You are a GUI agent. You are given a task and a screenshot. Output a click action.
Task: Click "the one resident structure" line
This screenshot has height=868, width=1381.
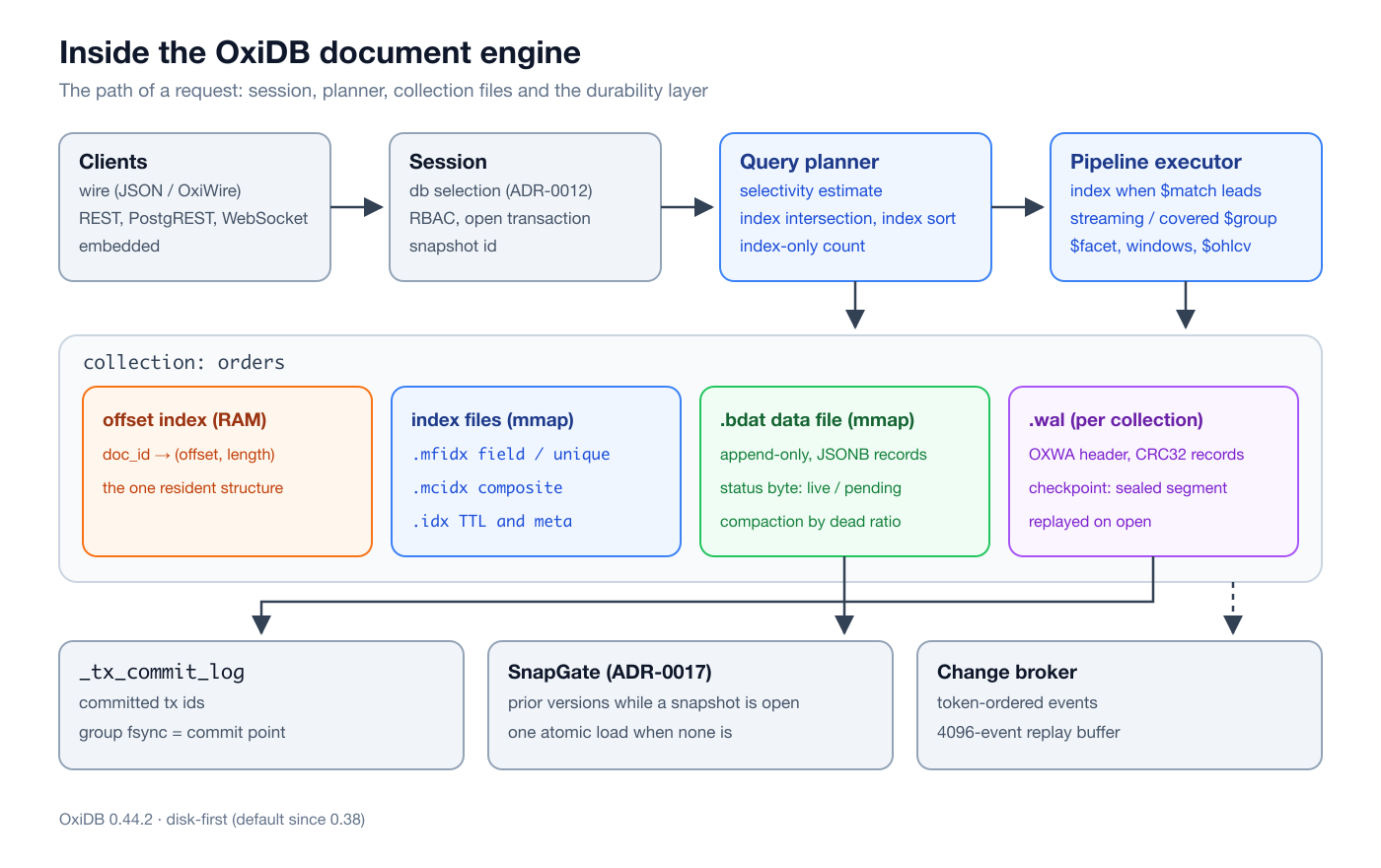192,487
